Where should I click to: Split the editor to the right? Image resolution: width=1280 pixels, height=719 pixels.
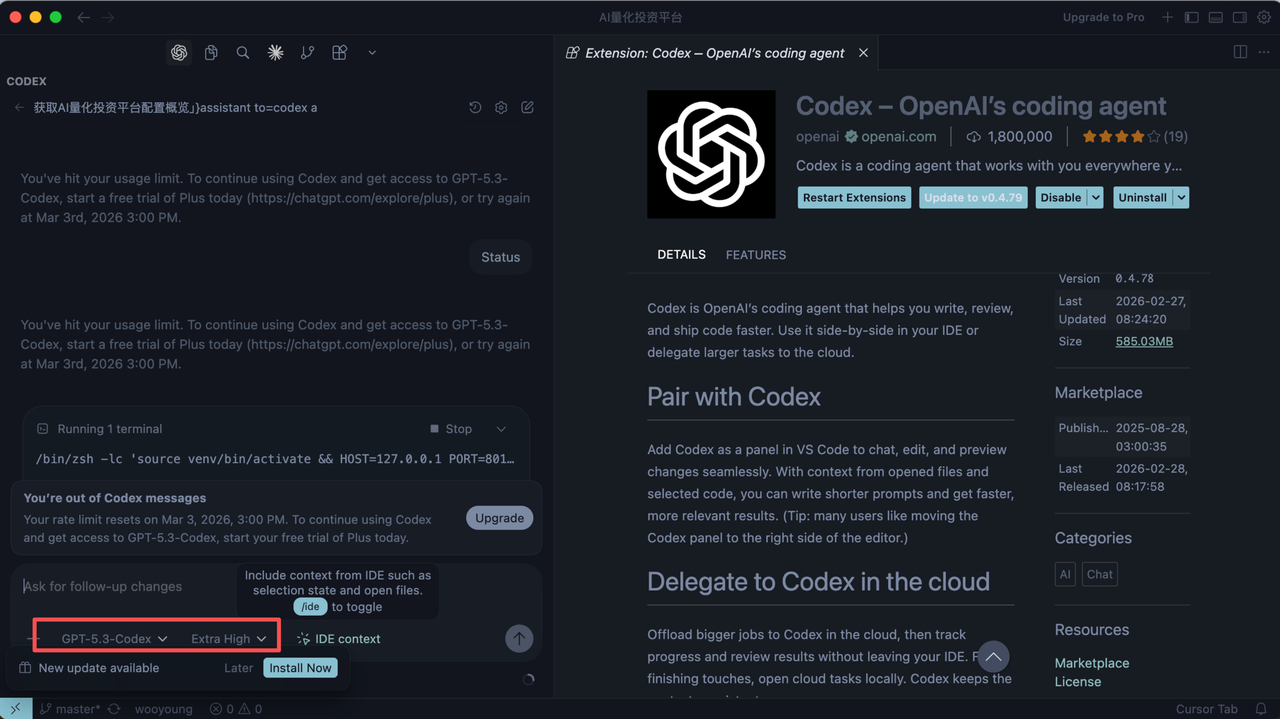pyautogui.click(x=1240, y=53)
